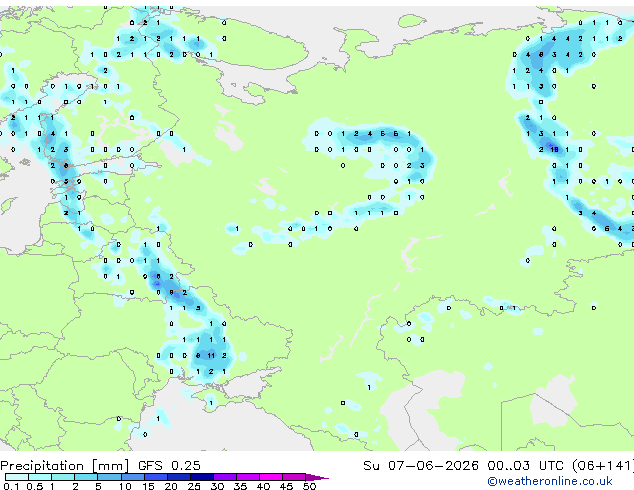Click the legend label '0.5'

click(35, 486)
